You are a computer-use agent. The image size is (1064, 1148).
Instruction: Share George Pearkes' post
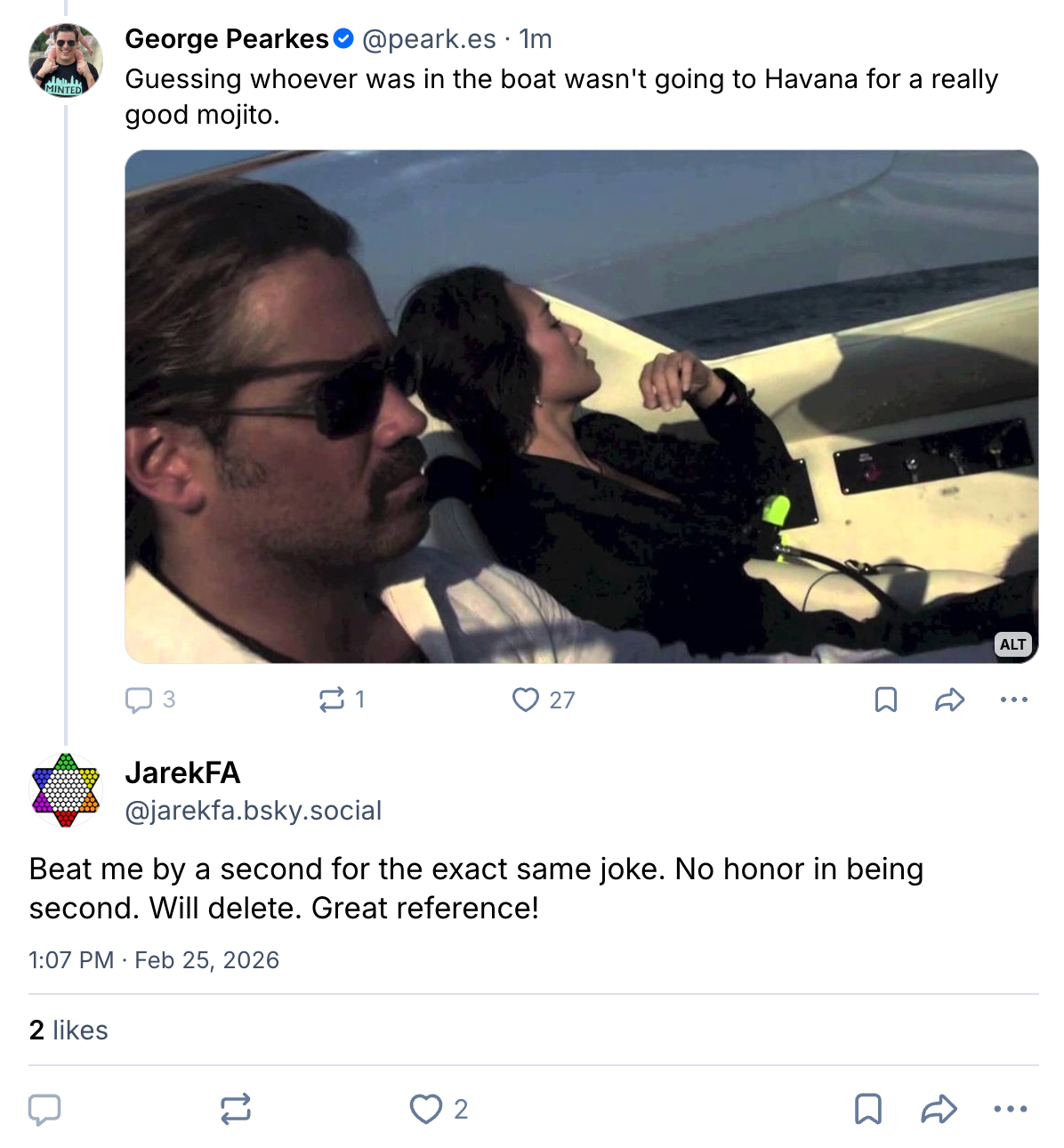(x=949, y=699)
